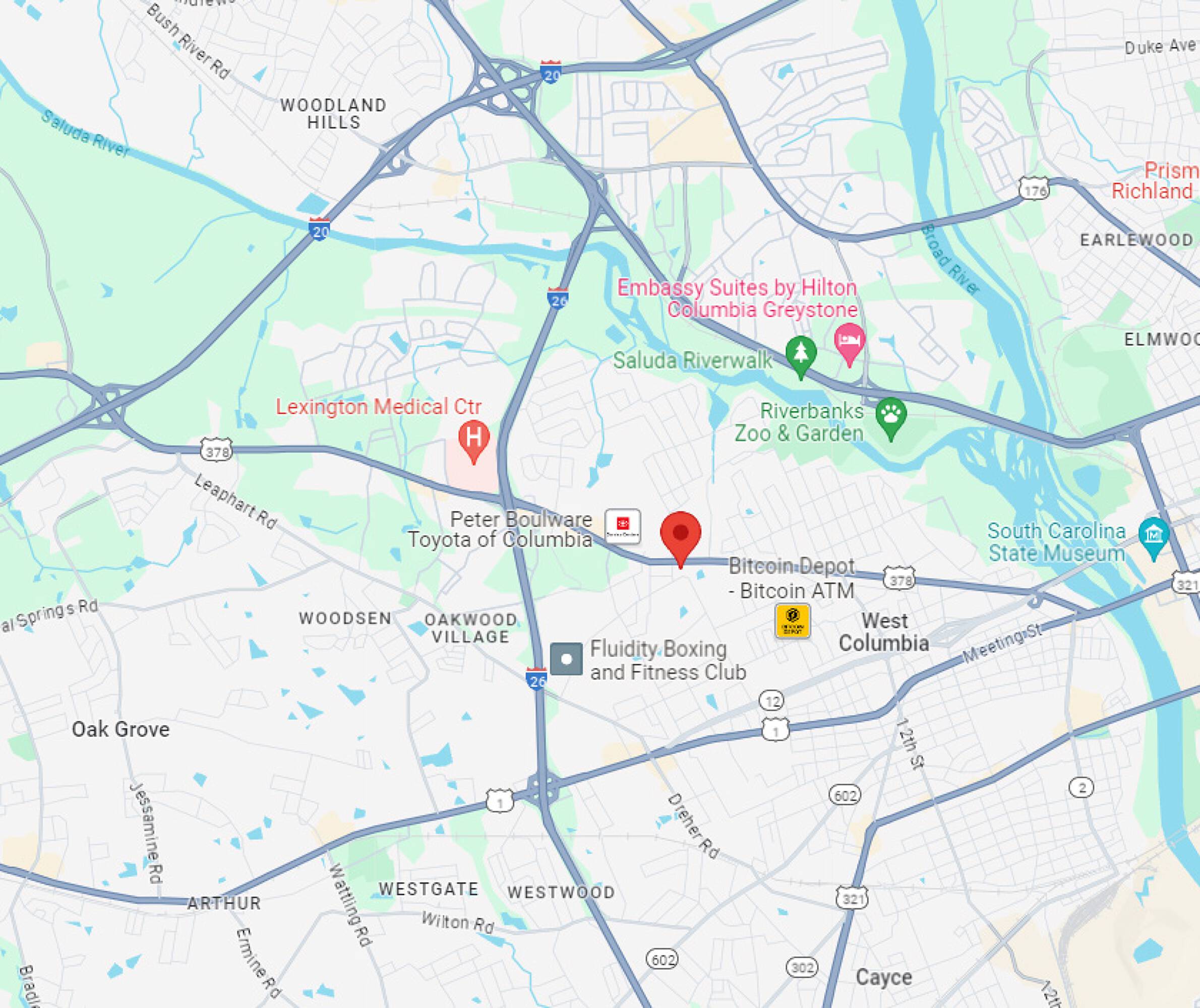Screen dimensions: 1200x1008
Task: Click the US 176 route shield
Action: coord(1034,188)
